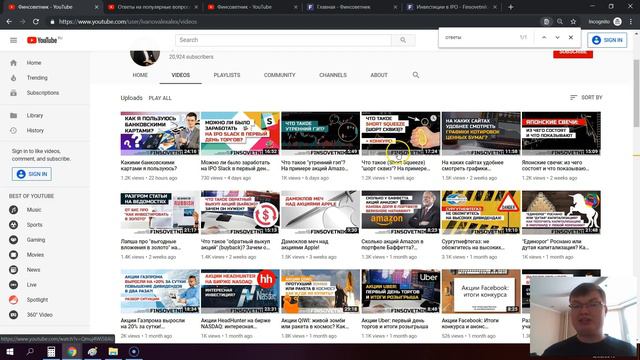Click the channel search magnifier icon

tap(416, 75)
